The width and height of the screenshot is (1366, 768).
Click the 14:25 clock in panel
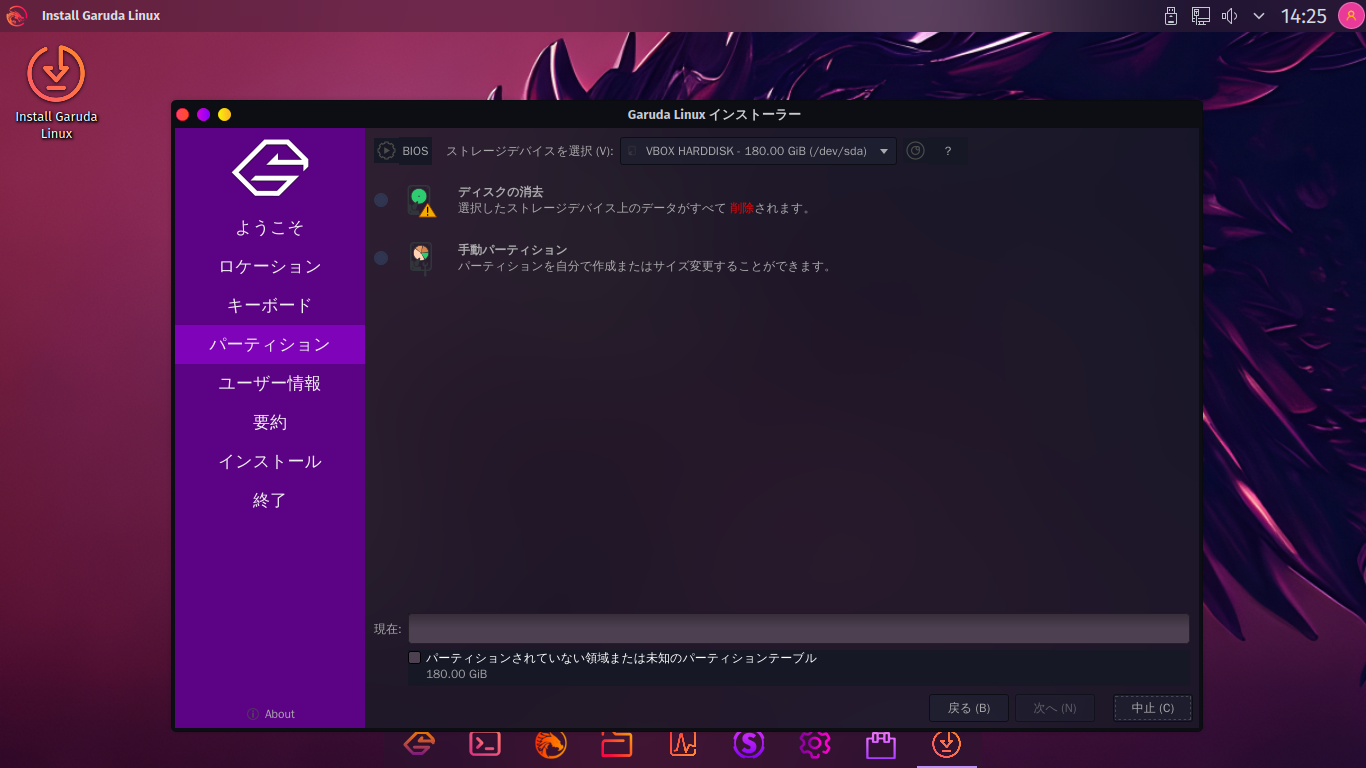click(1303, 16)
